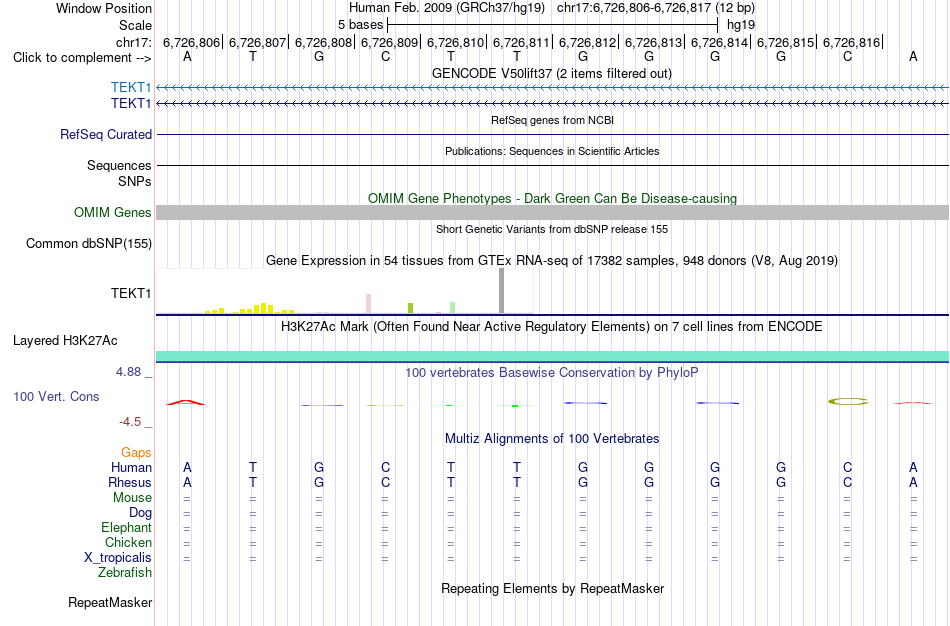Viewport: 950px width, 626px height.
Task: Open 100 vertebrates Basewise Conservation by PhyloP title
Action: pos(552,373)
